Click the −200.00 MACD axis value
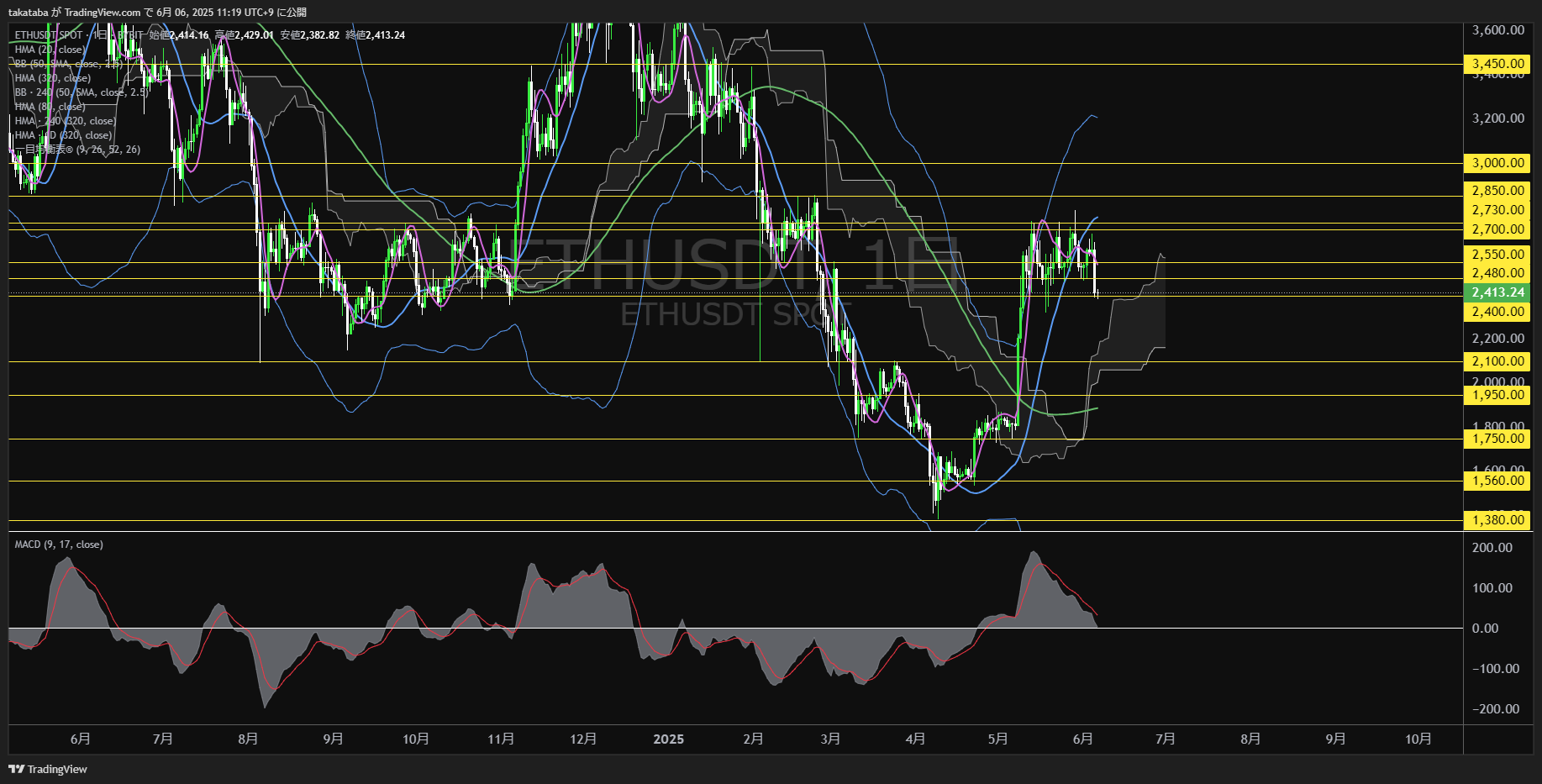This screenshot has height=784, width=1542. (x=1496, y=709)
